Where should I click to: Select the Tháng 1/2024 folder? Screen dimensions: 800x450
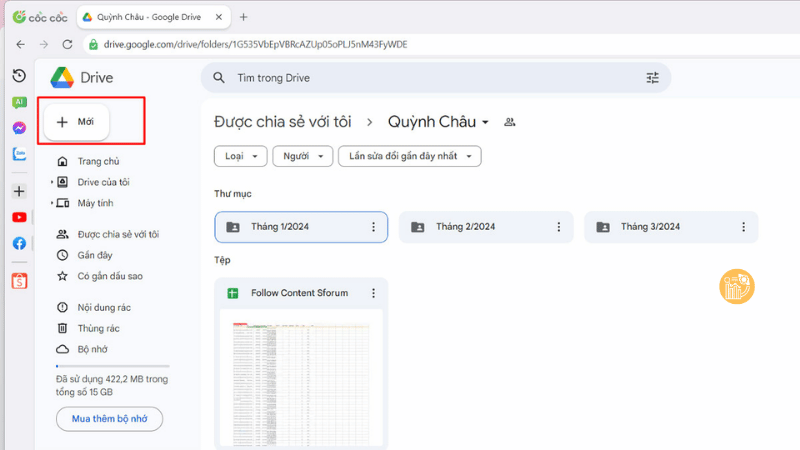pyautogui.click(x=301, y=227)
